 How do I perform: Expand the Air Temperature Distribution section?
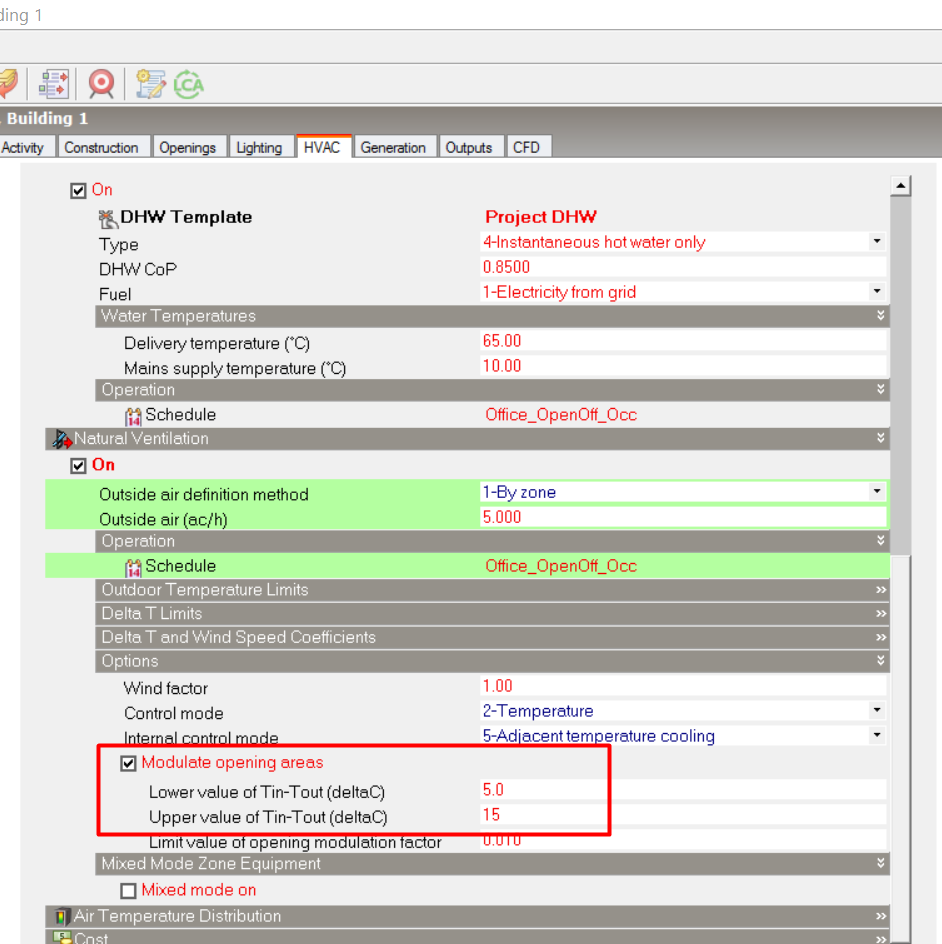click(881, 916)
